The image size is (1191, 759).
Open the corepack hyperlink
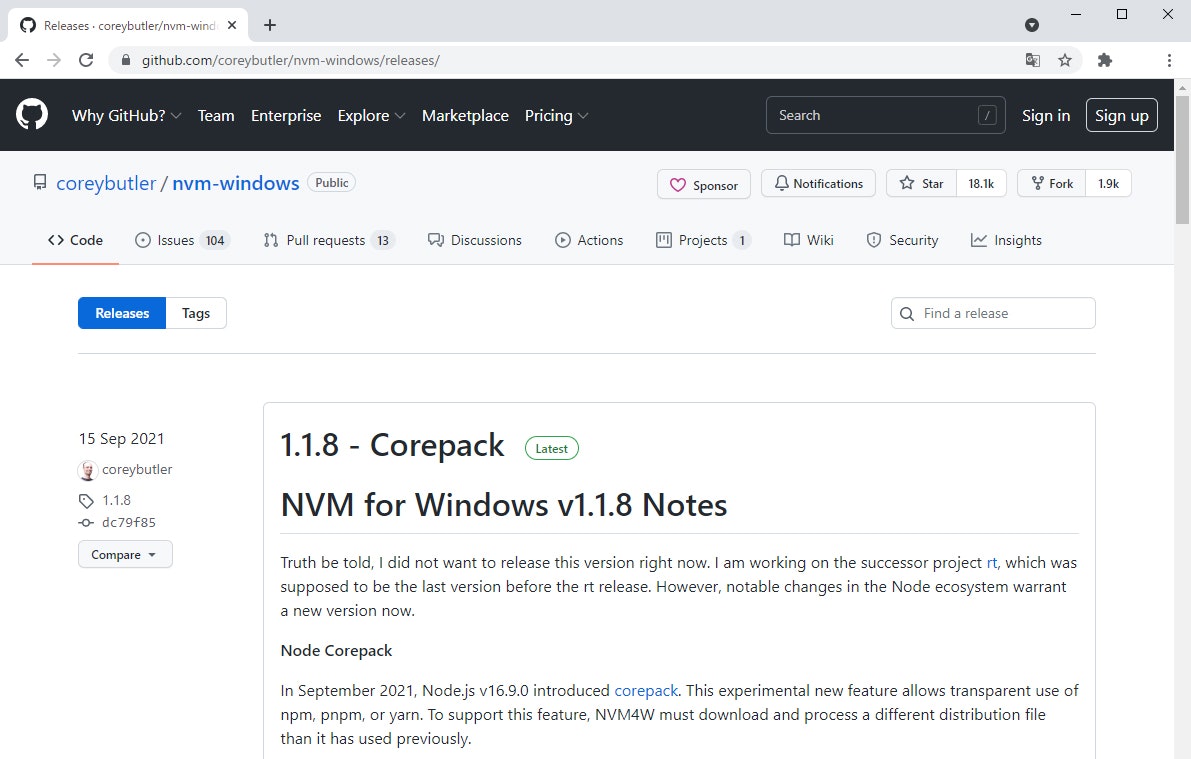click(x=646, y=691)
